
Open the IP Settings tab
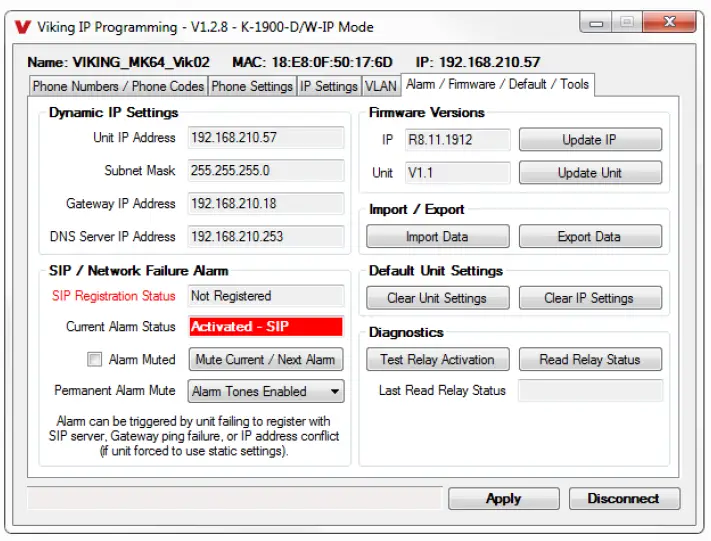(329, 86)
